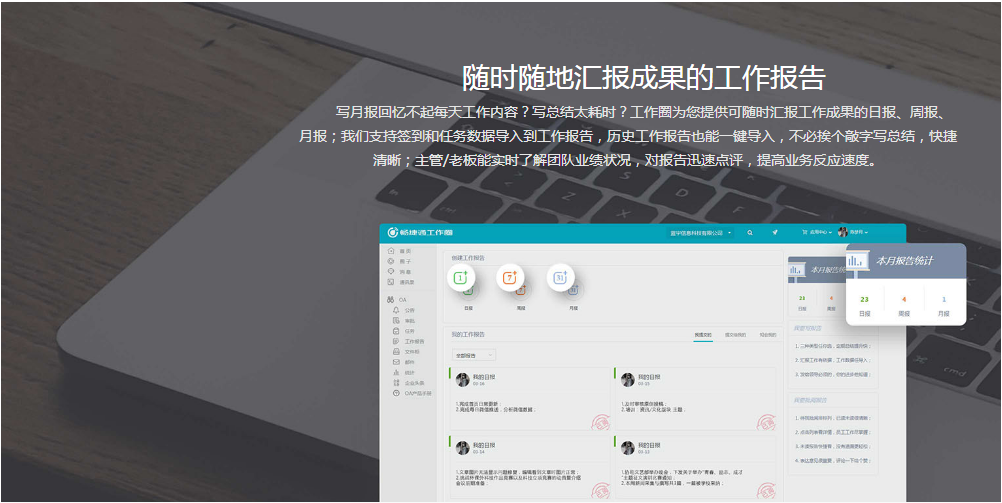Click the 我要批阅报告 panel heading
The height and width of the screenshot is (503, 1002).
[810, 400]
